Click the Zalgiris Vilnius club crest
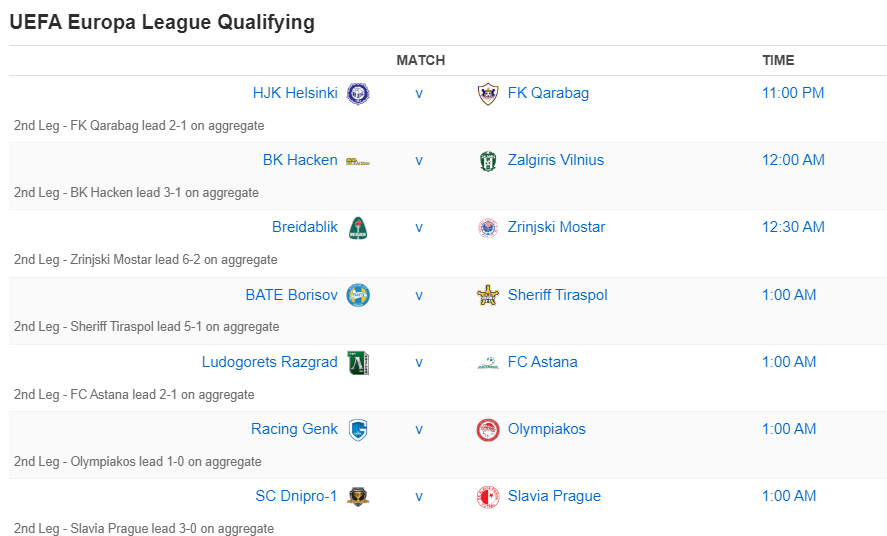 click(487, 160)
